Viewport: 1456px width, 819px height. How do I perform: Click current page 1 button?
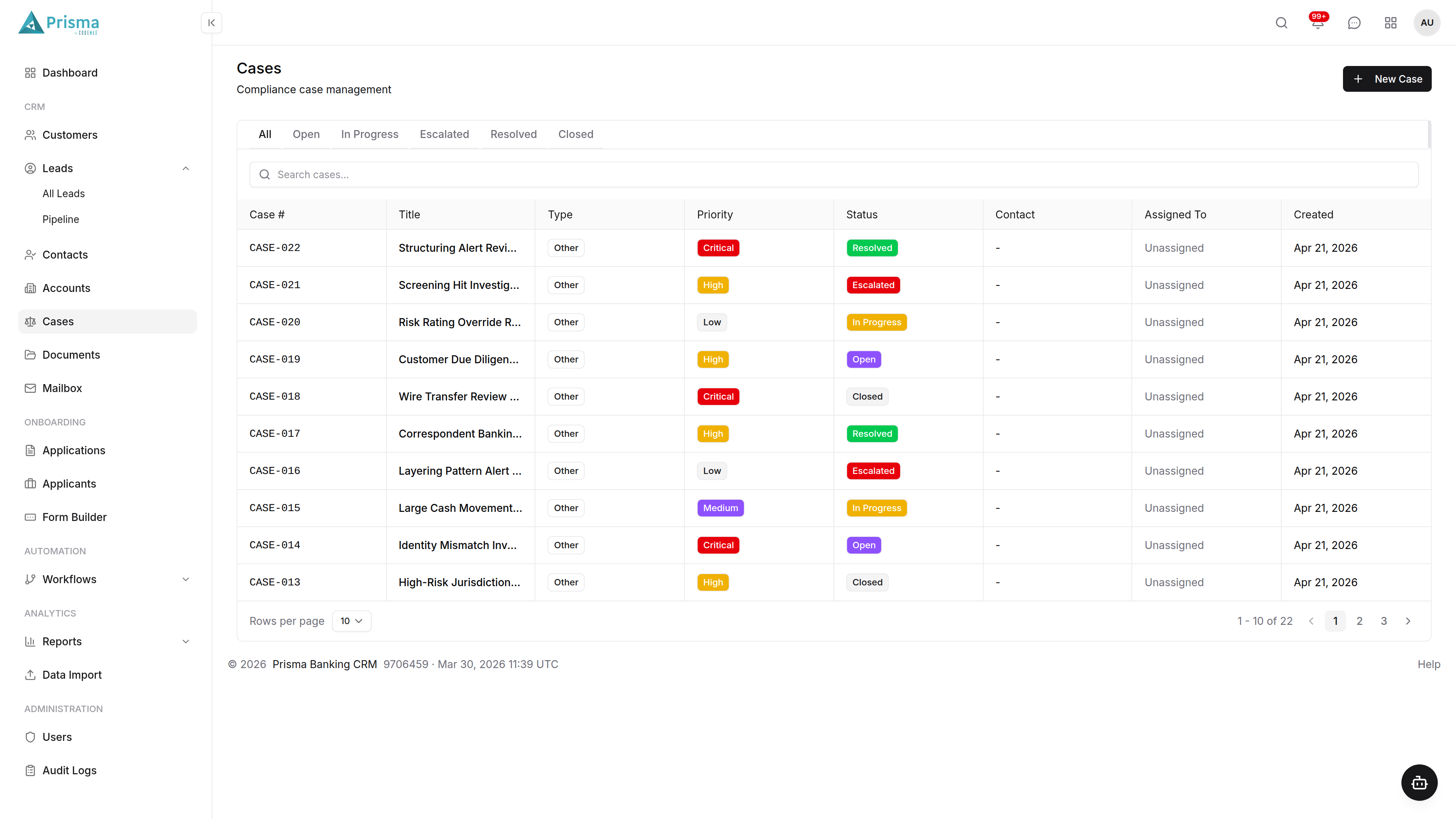(x=1335, y=621)
